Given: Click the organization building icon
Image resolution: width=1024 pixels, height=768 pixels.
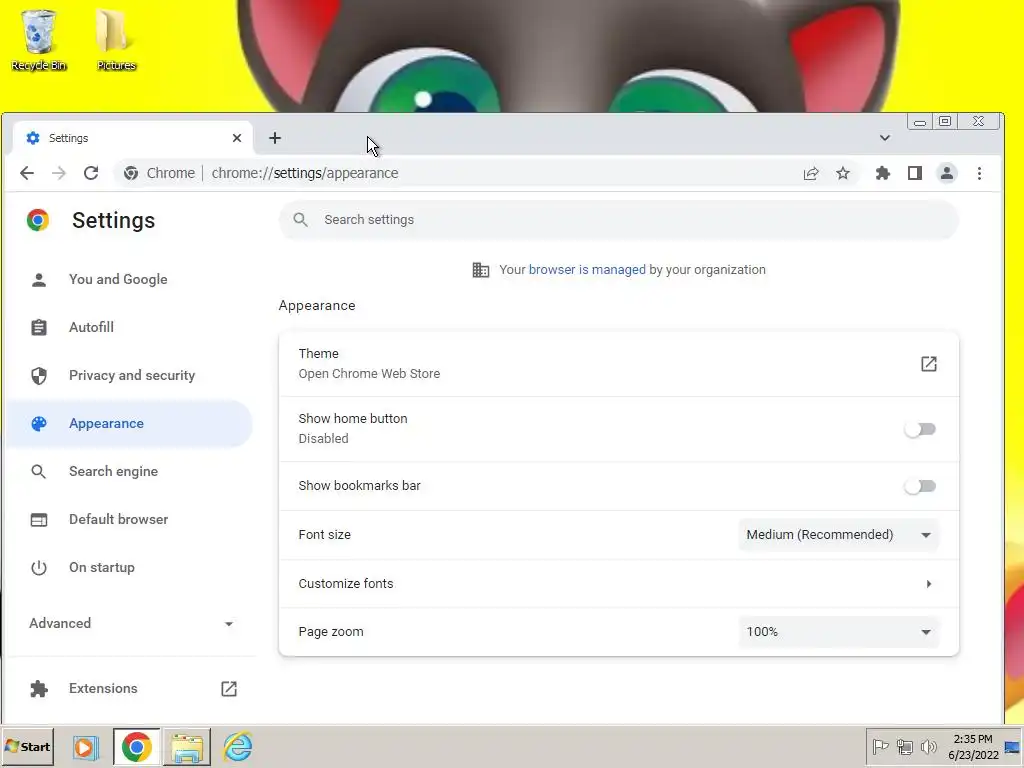Looking at the screenshot, I should click(x=481, y=270).
